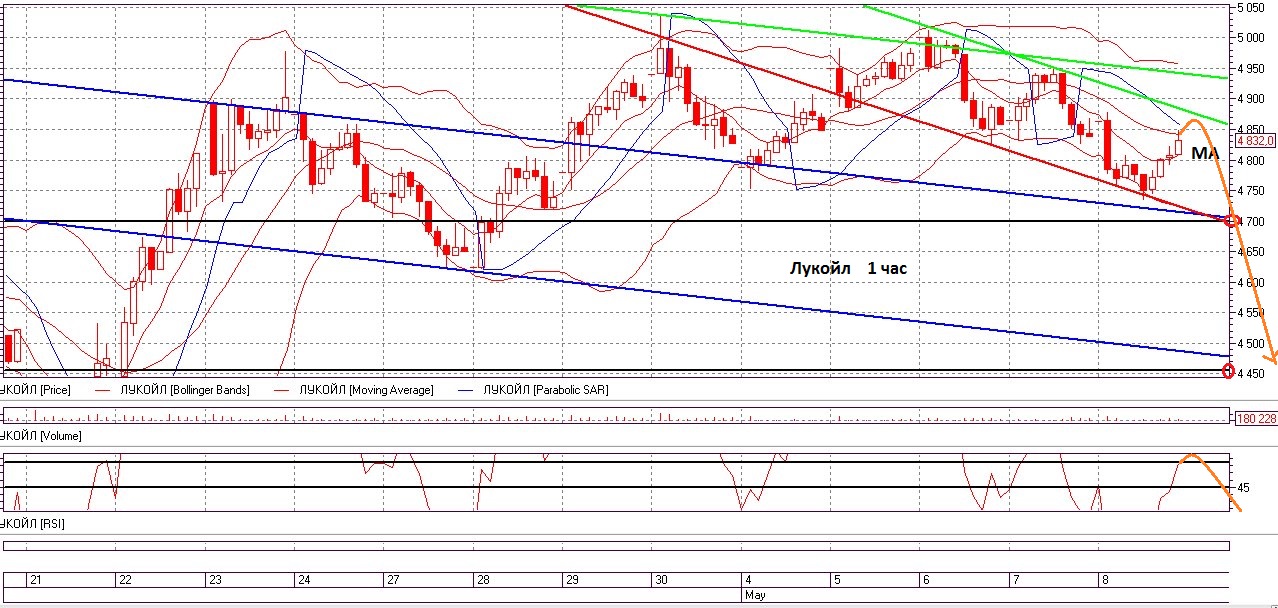
Task: Select the ЛУКОЙЛ [Bollinger Bands] legend entry
Action: pyautogui.click(x=185, y=389)
